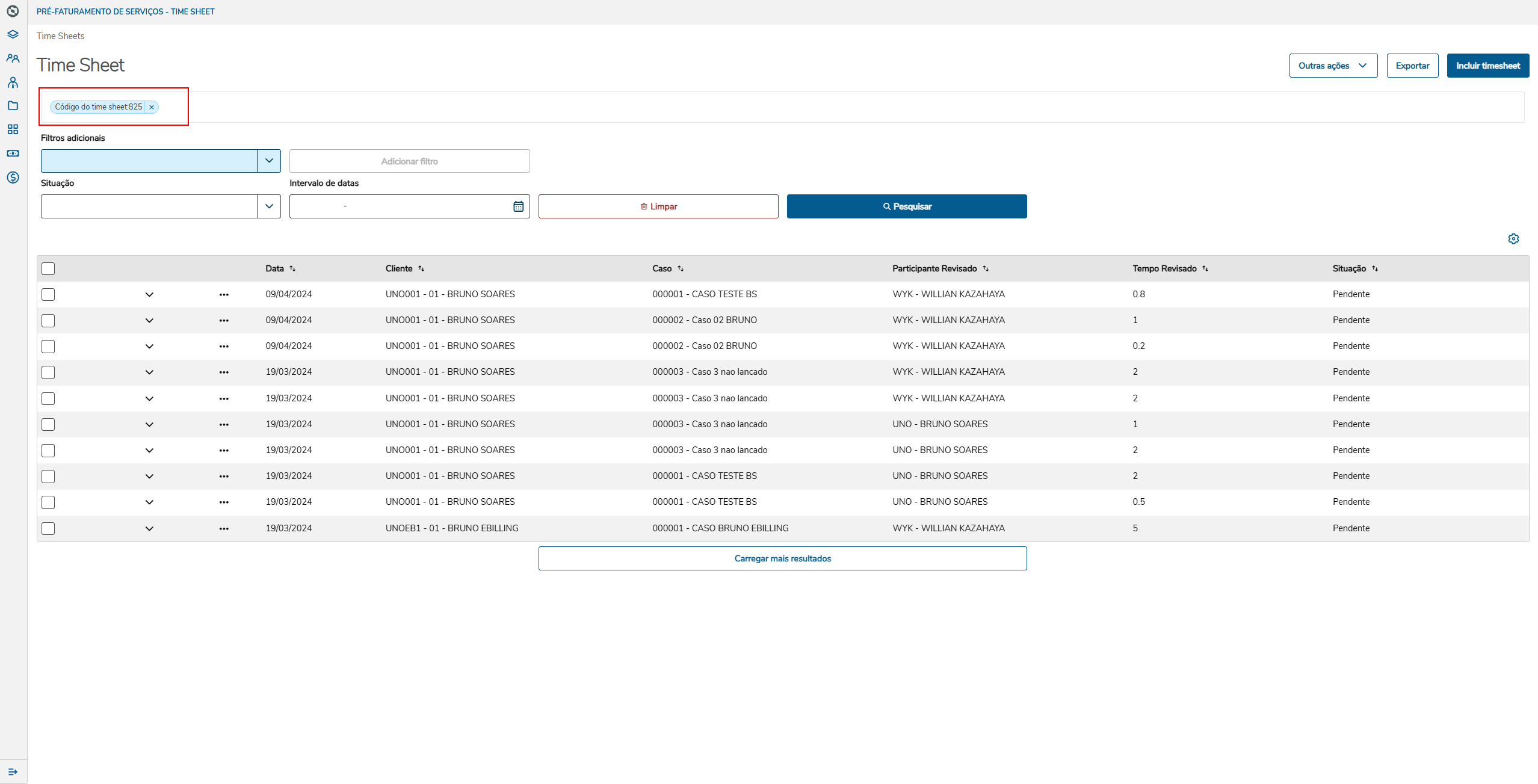1538x784 pixels.
Task: Click the layers icon in left sidebar
Action: tap(13, 34)
